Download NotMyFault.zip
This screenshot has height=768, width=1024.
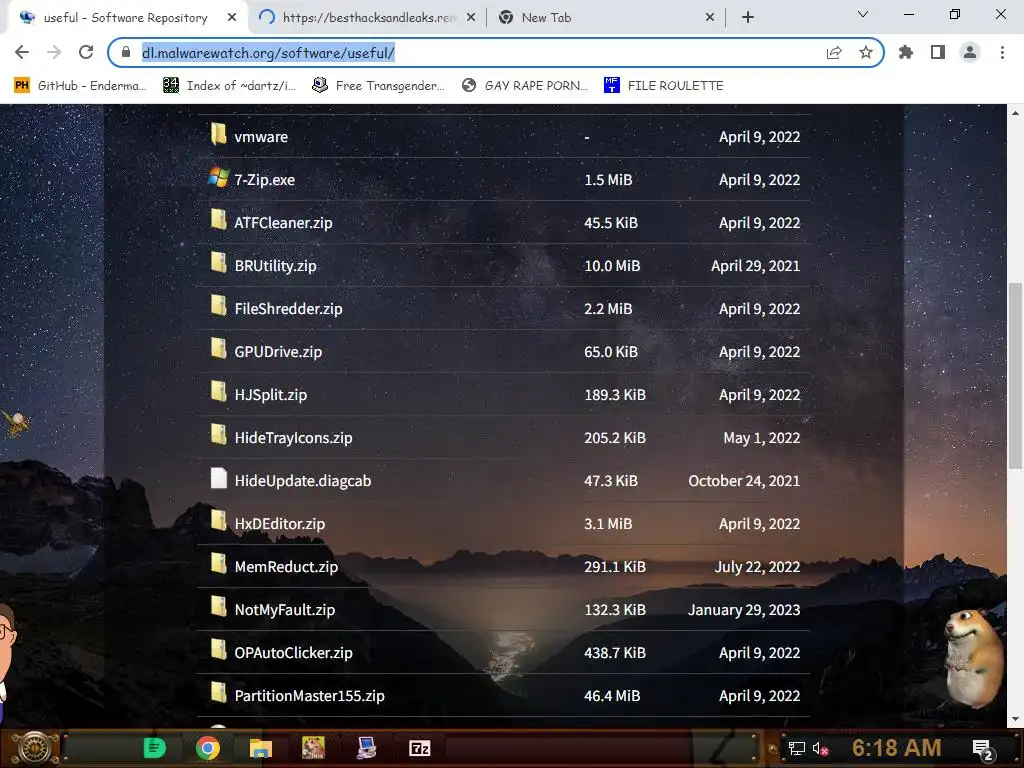285,610
